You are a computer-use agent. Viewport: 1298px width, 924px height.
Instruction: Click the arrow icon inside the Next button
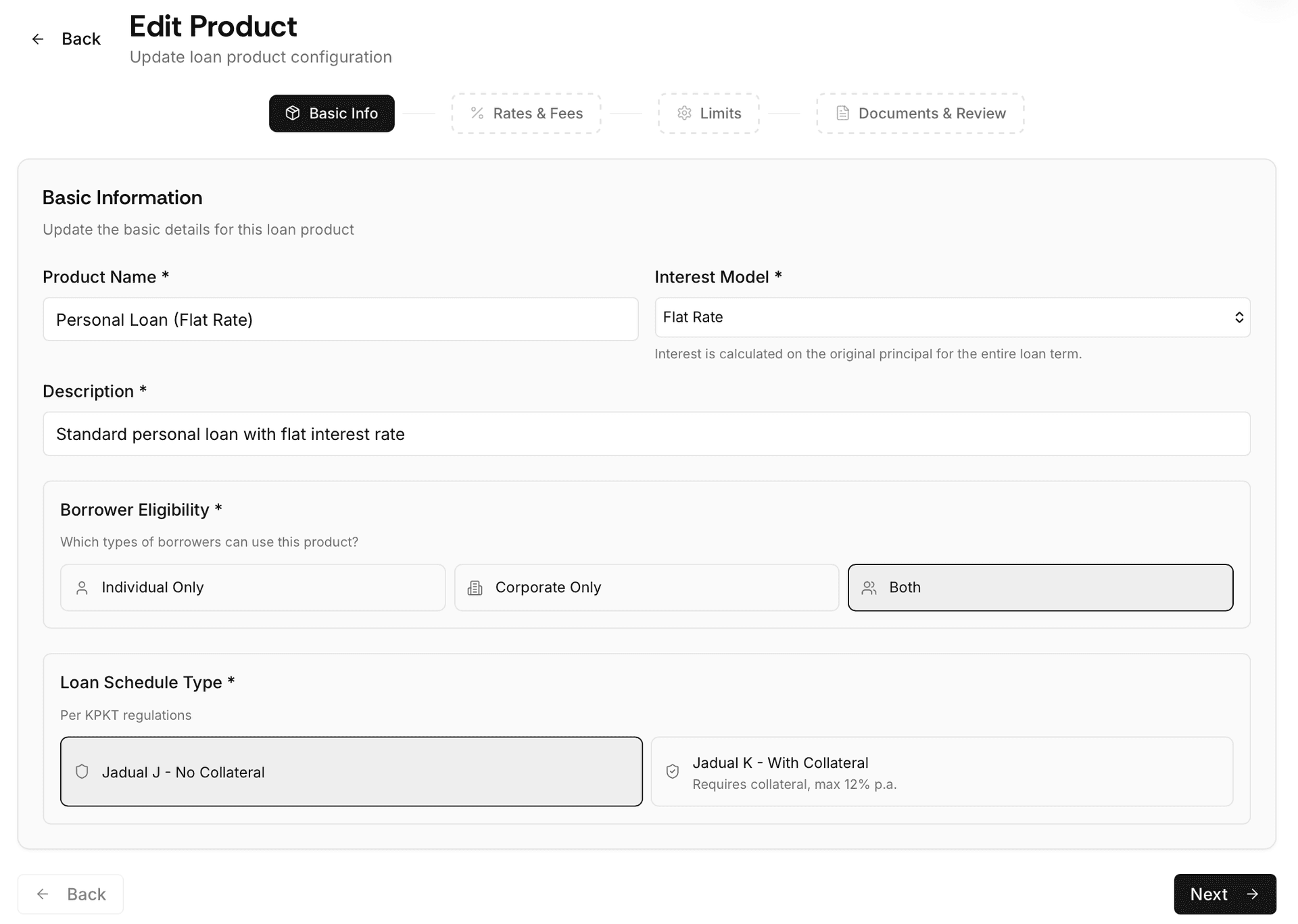1254,894
